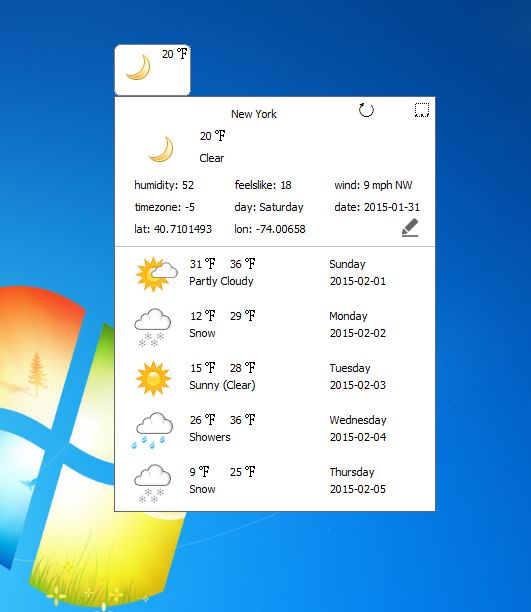The image size is (531, 612).
Task: Click Wednesday's low temperature 26 °F
Action: [x=203, y=420]
